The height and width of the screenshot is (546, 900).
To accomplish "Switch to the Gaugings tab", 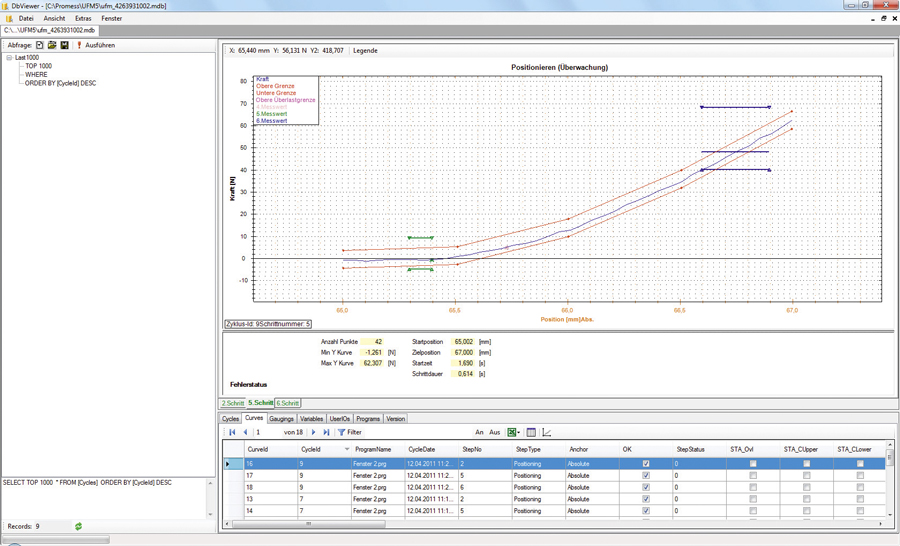I will 281,419.
